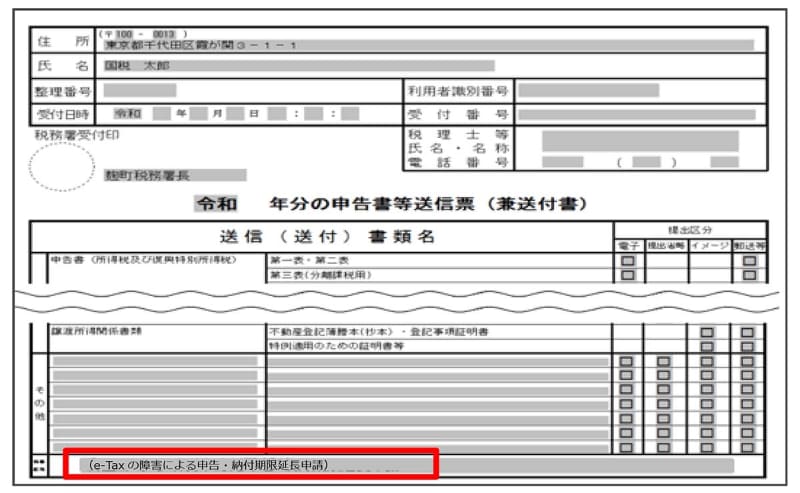Image resolution: width=800 pixels, height=493 pixels.
Task: Click the 日 field in 受付日時
Action: (235, 113)
